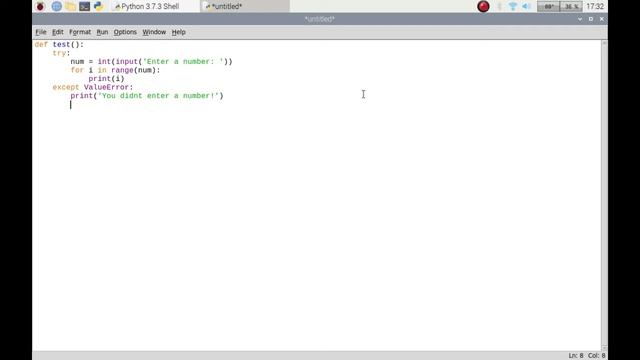Screen dimensions: 640x360
Task: Click the 'for i in range(num):' line
Action: [115, 70]
